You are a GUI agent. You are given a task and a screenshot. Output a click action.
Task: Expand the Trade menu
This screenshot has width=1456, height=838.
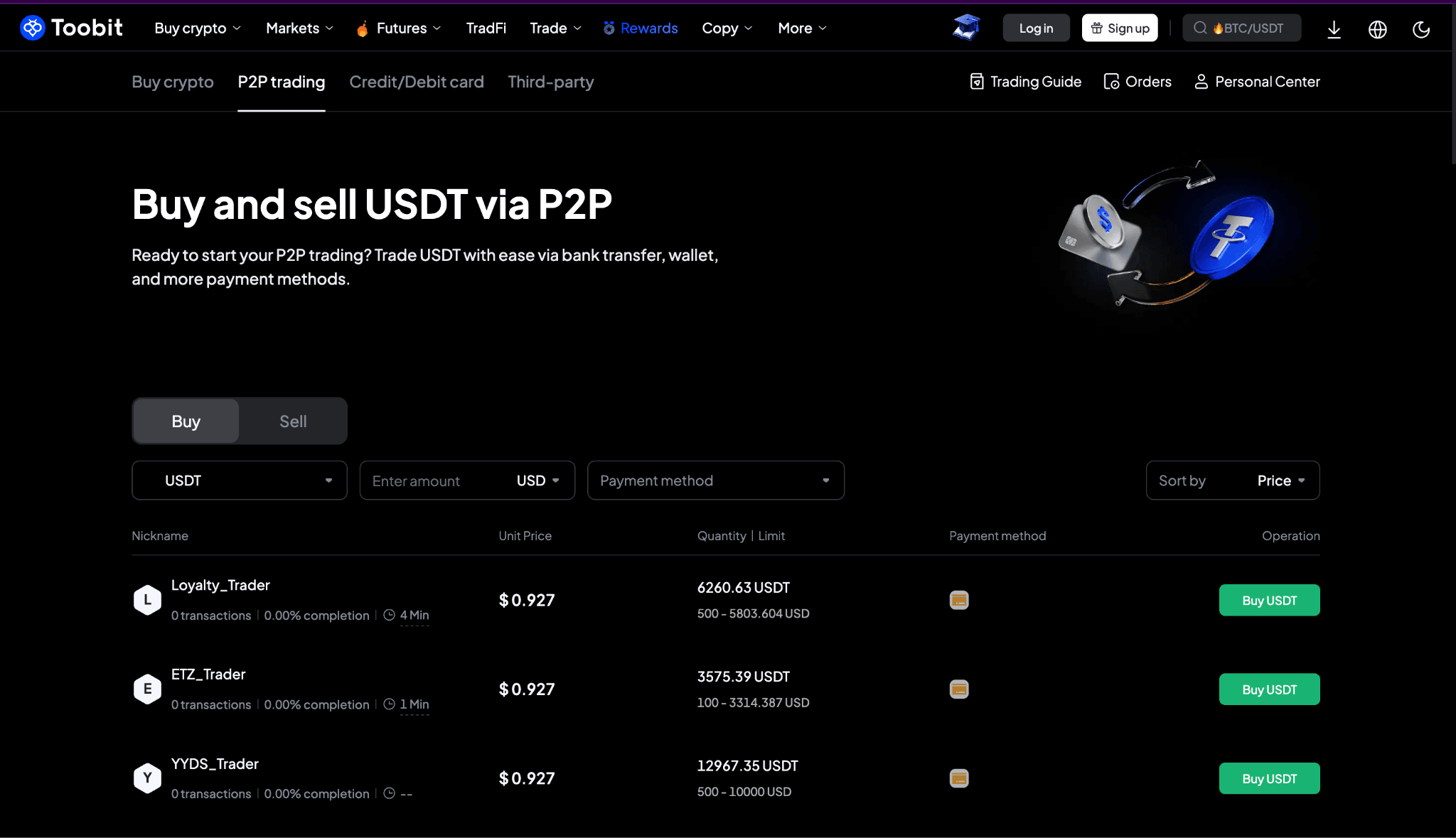click(555, 28)
